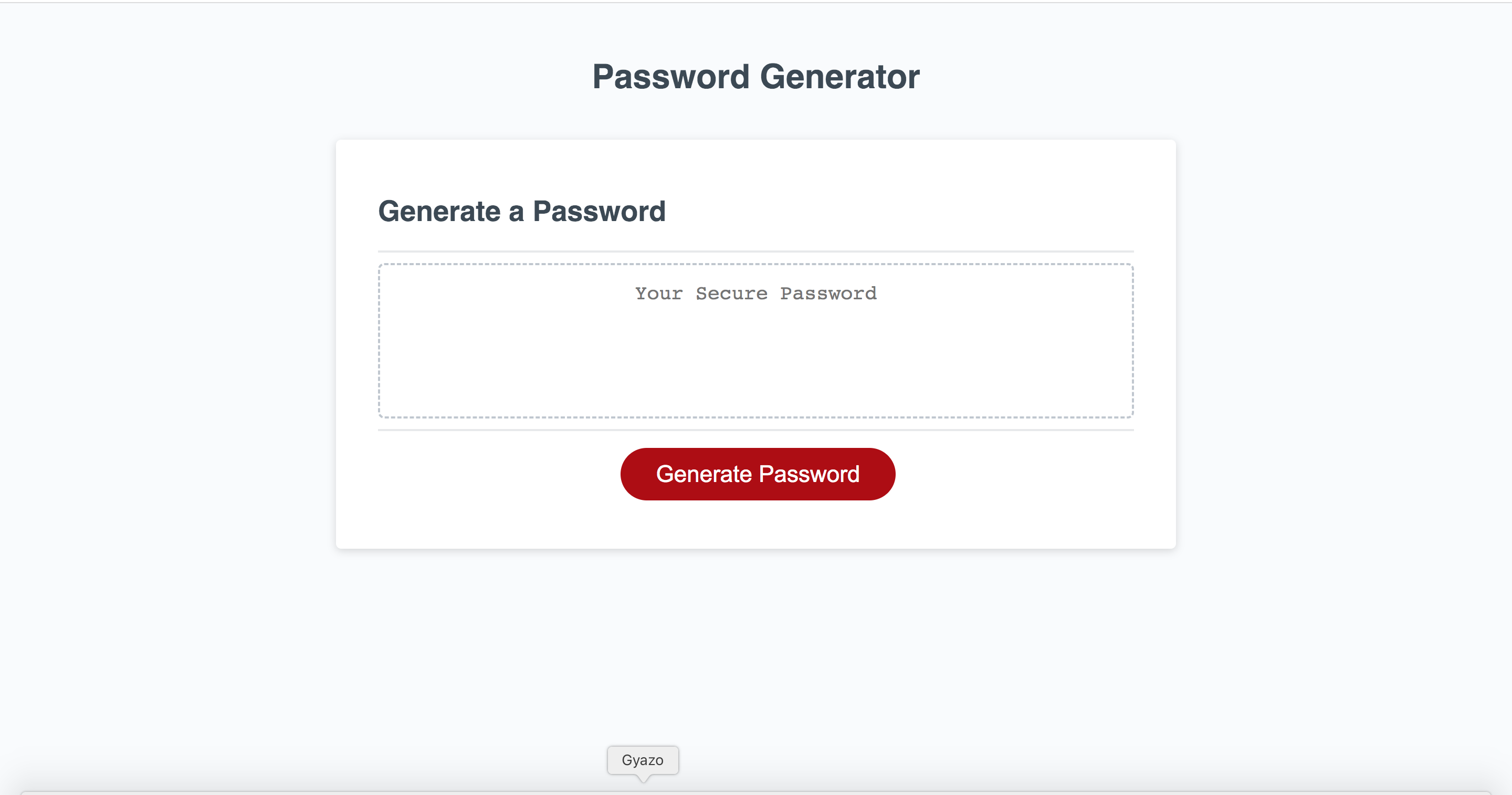Screen dimensions: 1512x795
Task: Click the Your Secure Password placeholder text
Action: coord(755,293)
